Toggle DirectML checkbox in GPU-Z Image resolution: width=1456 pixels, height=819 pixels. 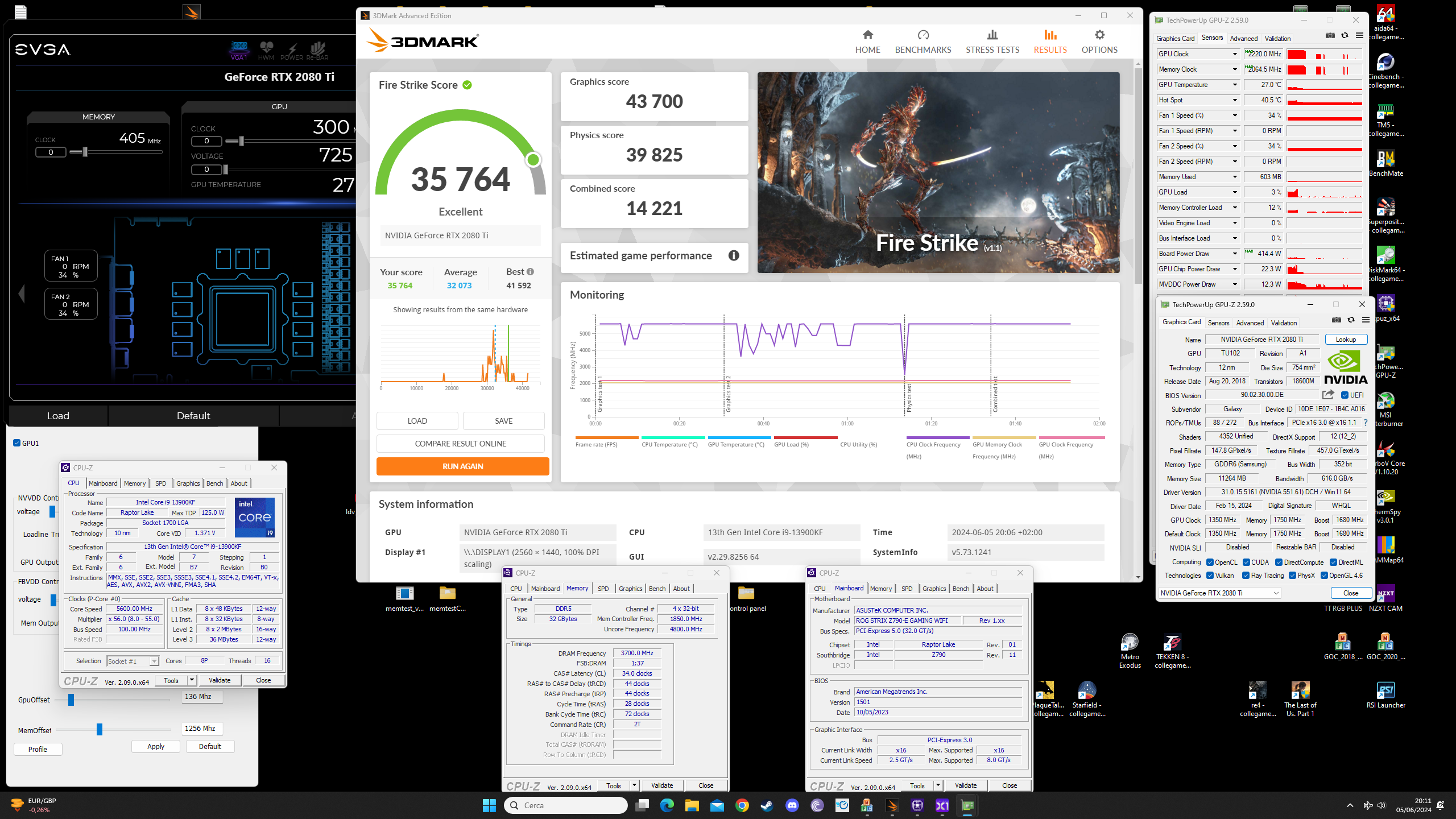(1333, 562)
